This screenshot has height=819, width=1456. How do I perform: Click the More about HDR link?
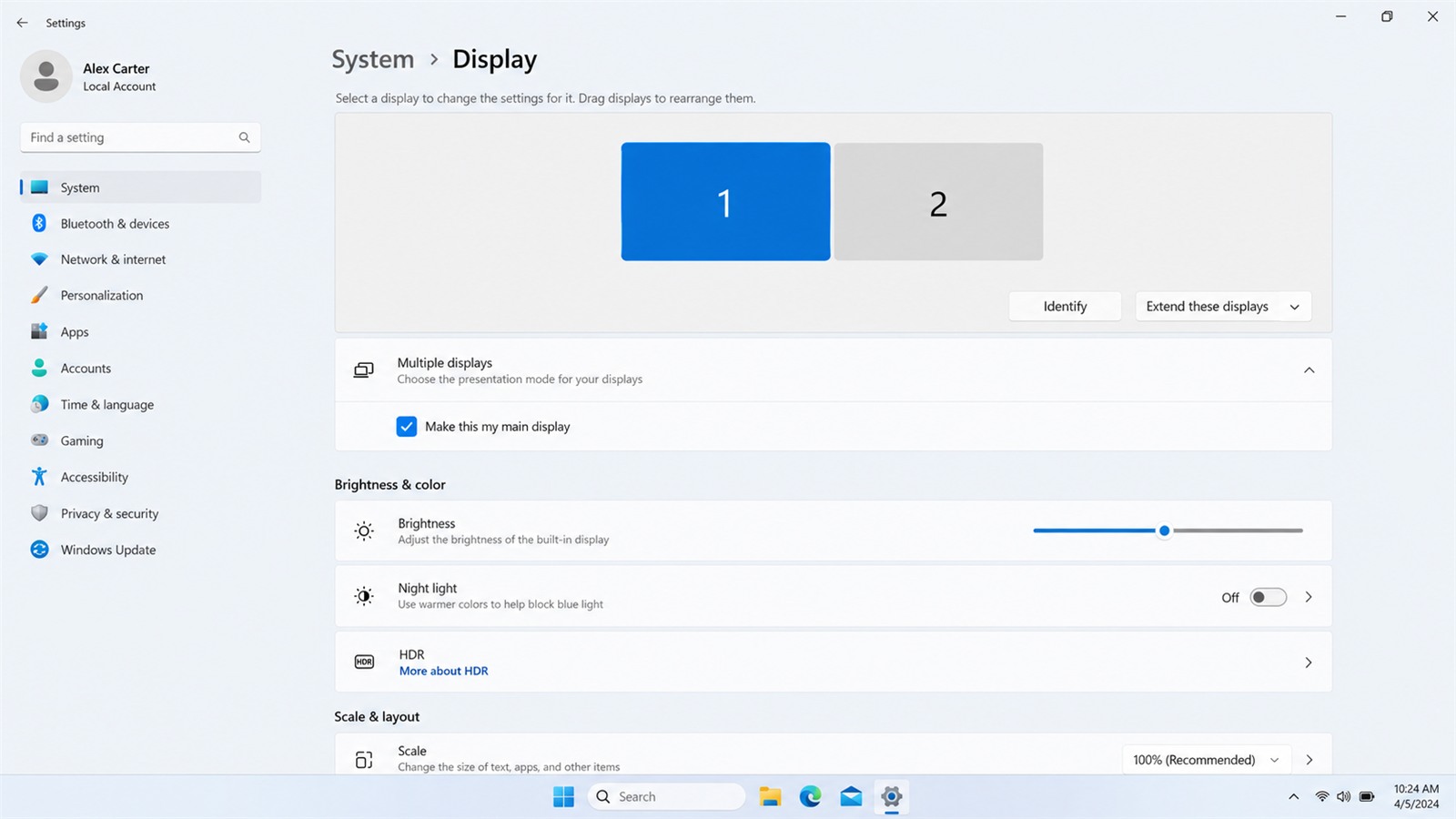coord(444,671)
